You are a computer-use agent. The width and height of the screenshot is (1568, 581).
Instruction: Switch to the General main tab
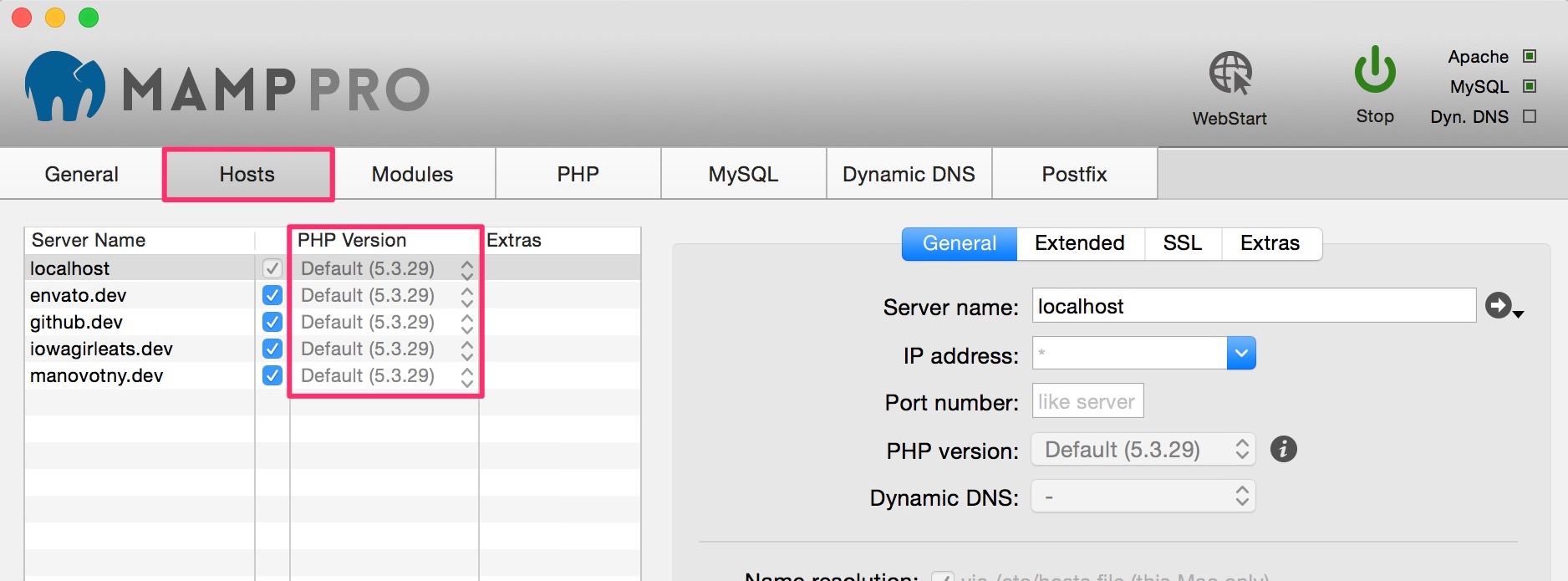[x=82, y=174]
